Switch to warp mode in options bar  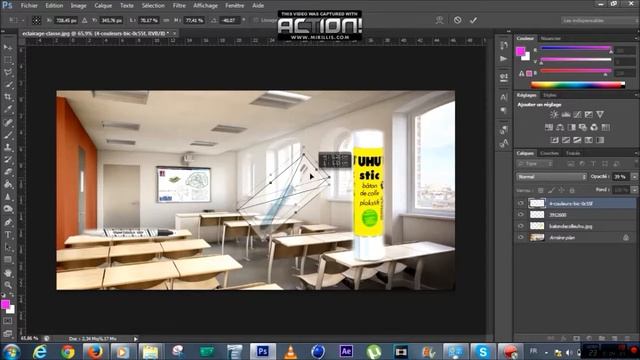439,20
